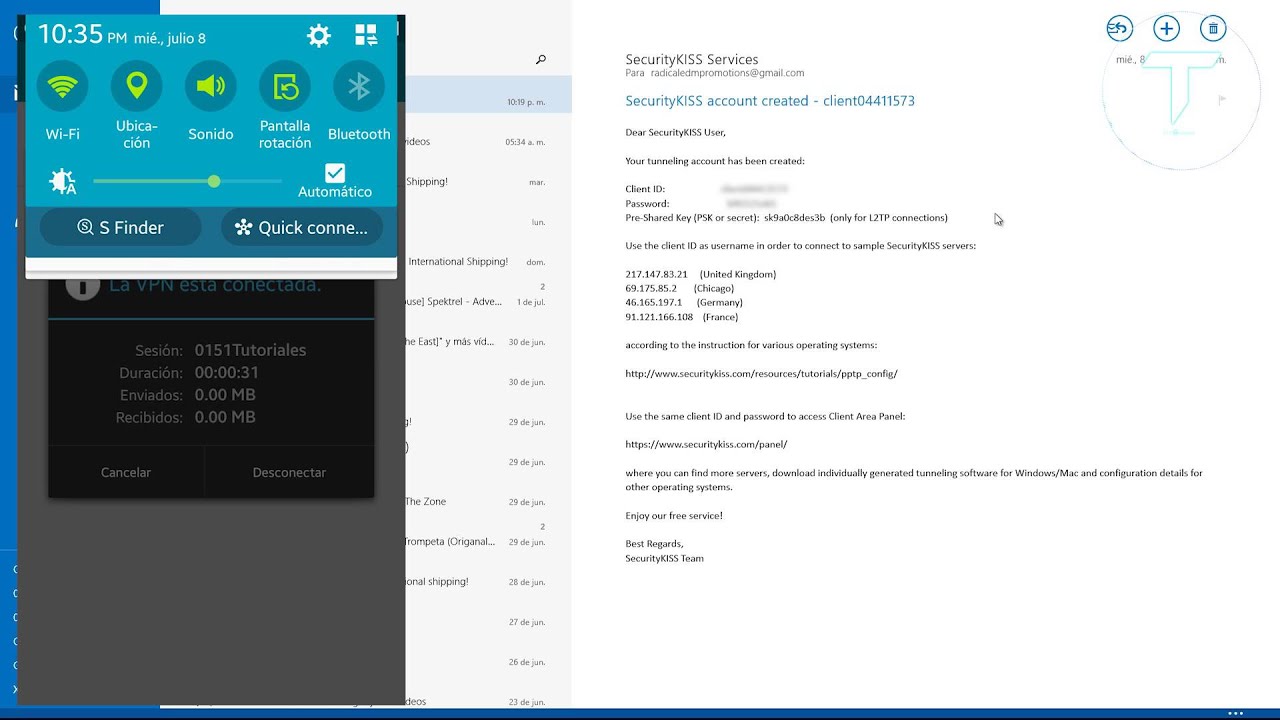The image size is (1280, 720).
Task: Click the VPN info icon
Action: [x=82, y=285]
